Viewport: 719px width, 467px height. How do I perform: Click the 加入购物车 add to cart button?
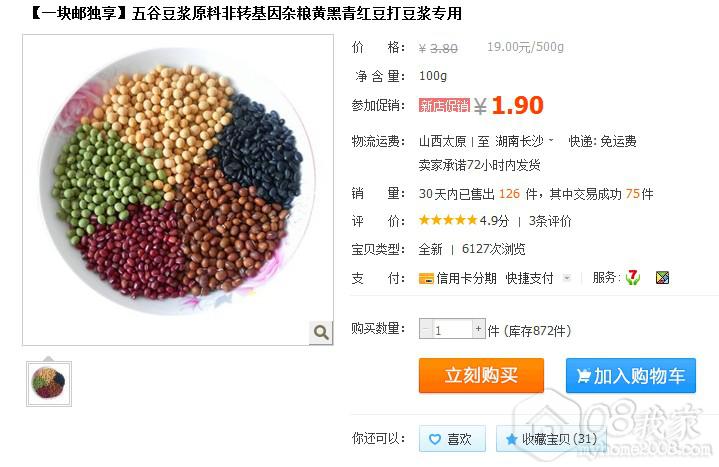point(631,376)
